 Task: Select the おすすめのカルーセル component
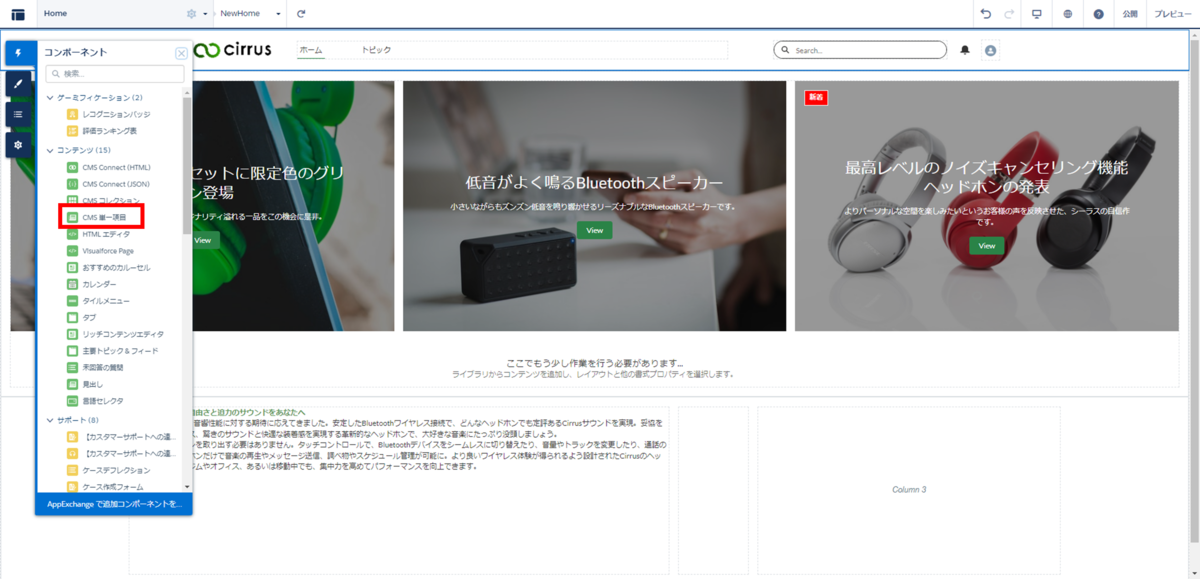108,267
